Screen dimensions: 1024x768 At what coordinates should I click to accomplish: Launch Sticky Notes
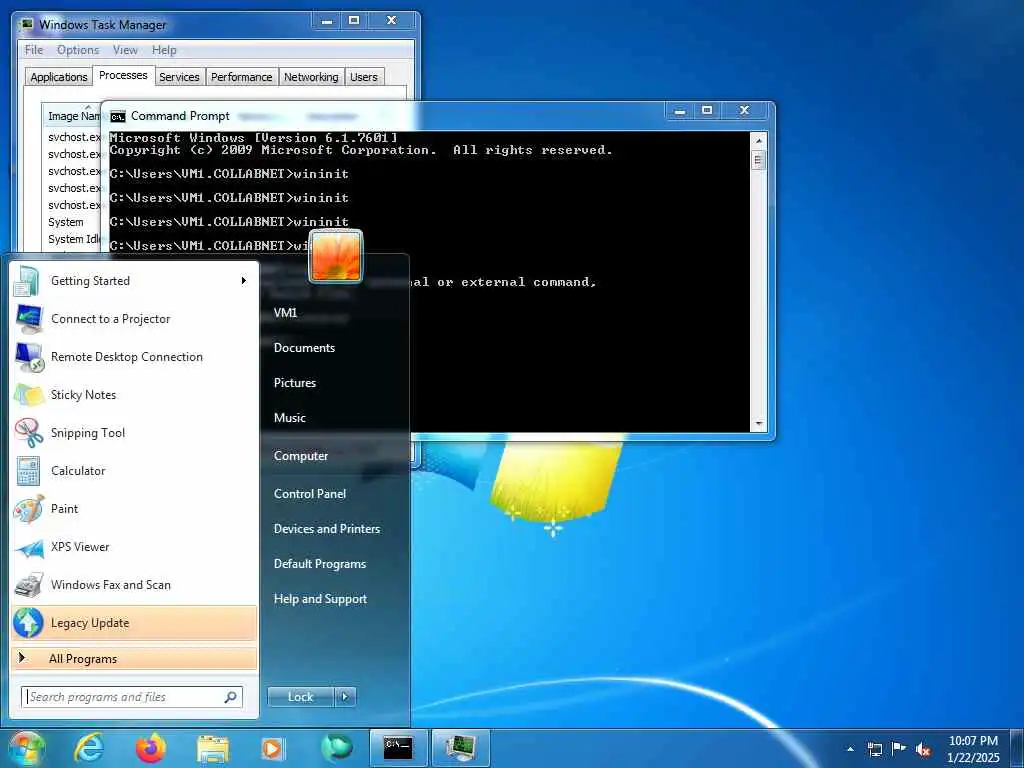[134, 394]
